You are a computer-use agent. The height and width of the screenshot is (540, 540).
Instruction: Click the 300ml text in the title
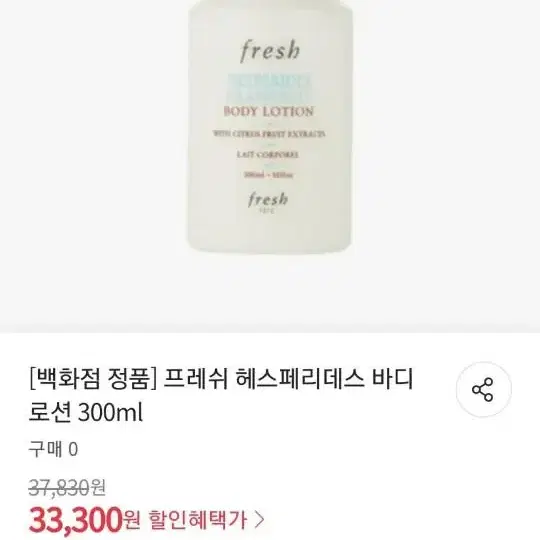click(110, 413)
